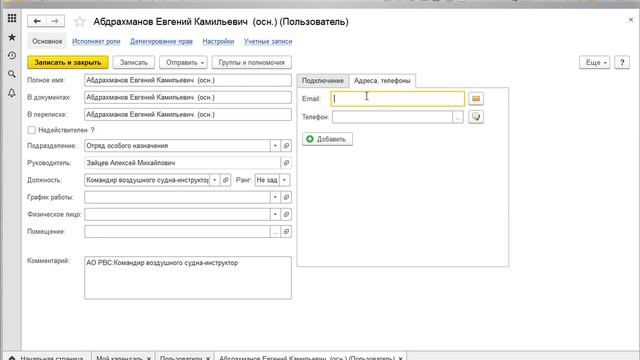Open the Отправить dropdown button
The image size is (640, 360).
(183, 62)
